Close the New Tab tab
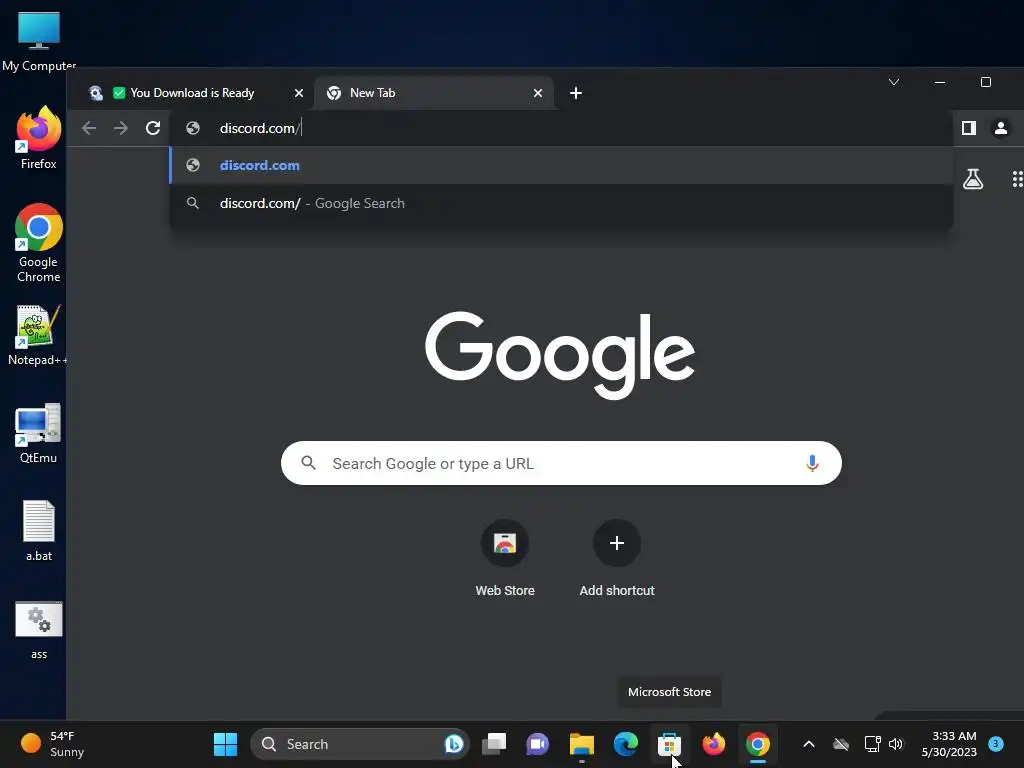This screenshot has width=1024, height=768. (537, 93)
